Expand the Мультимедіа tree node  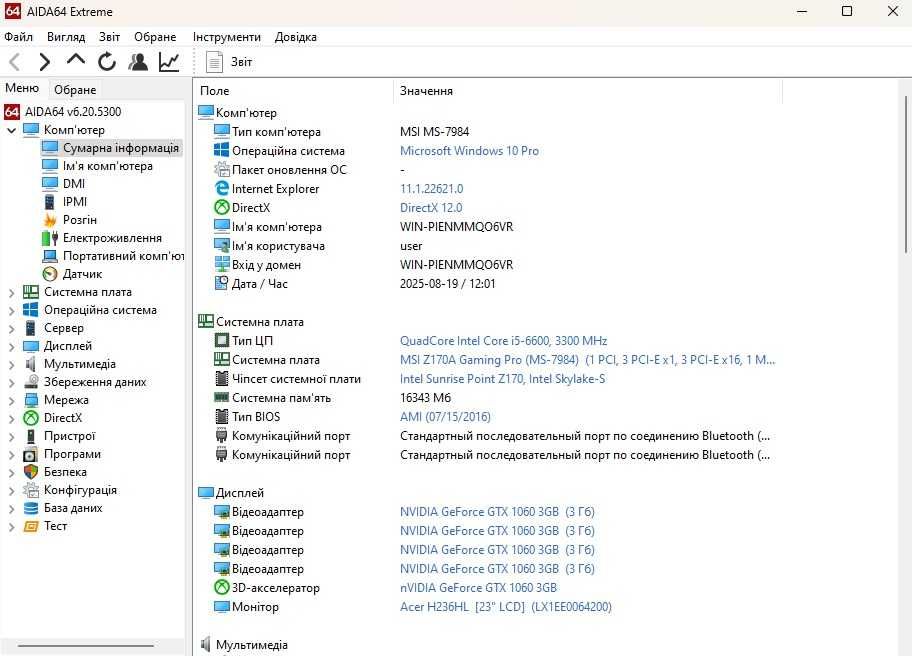pos(11,365)
